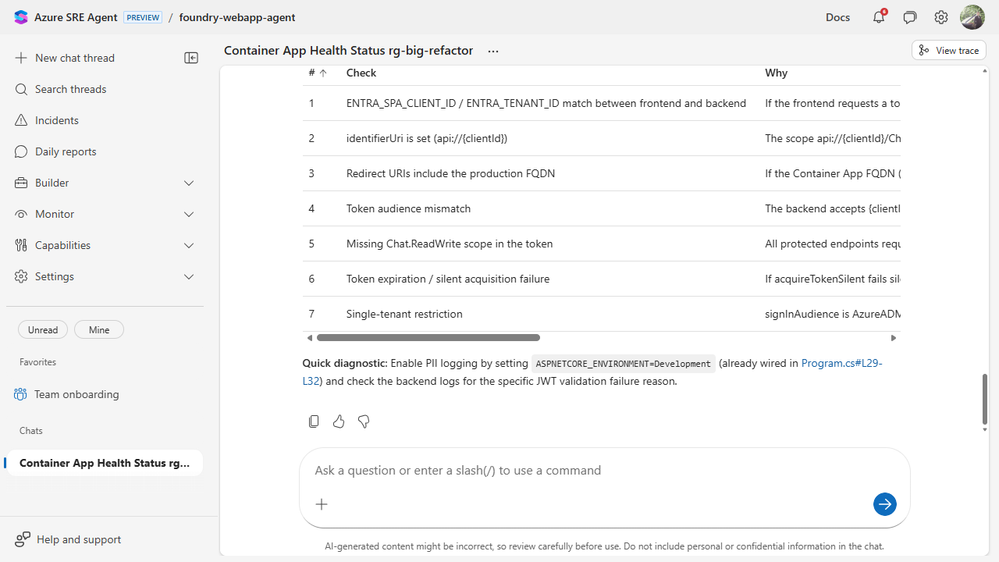Open the Incidents page

(x=57, y=120)
